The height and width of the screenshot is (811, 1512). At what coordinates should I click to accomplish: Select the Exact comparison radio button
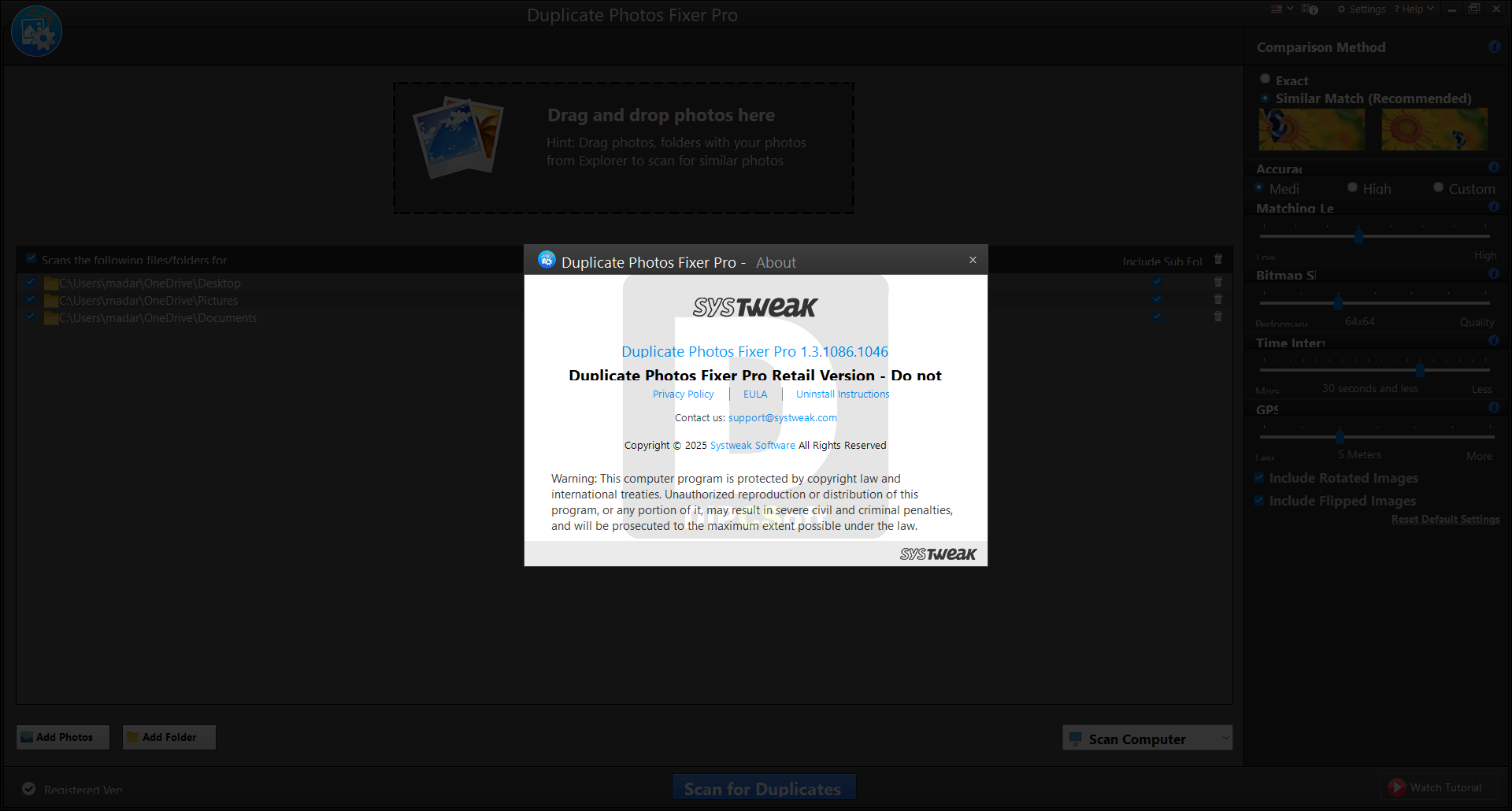tap(1265, 79)
